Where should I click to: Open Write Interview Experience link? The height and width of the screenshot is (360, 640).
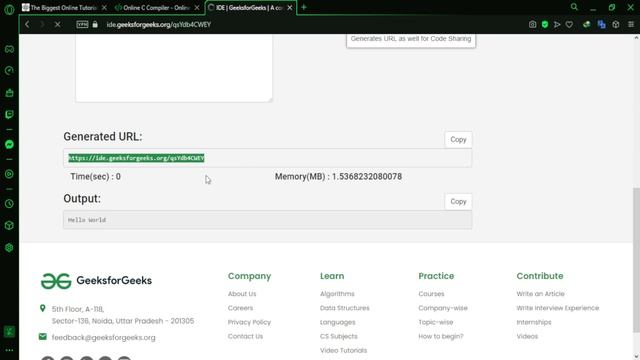pyautogui.click(x=558, y=308)
